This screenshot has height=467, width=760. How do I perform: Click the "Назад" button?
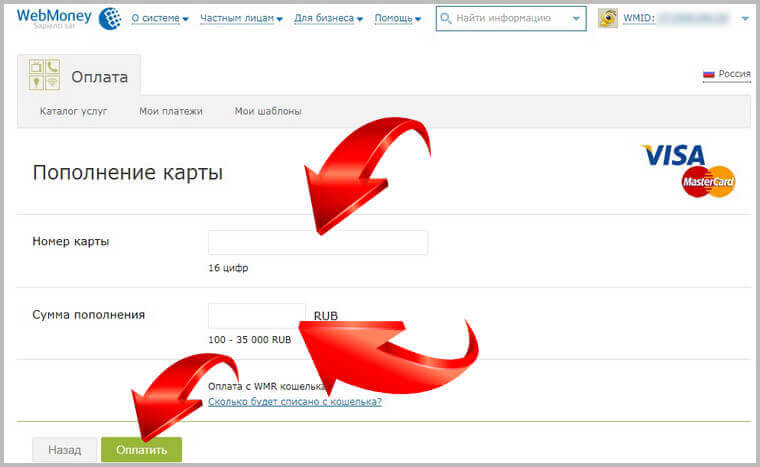coord(65,450)
